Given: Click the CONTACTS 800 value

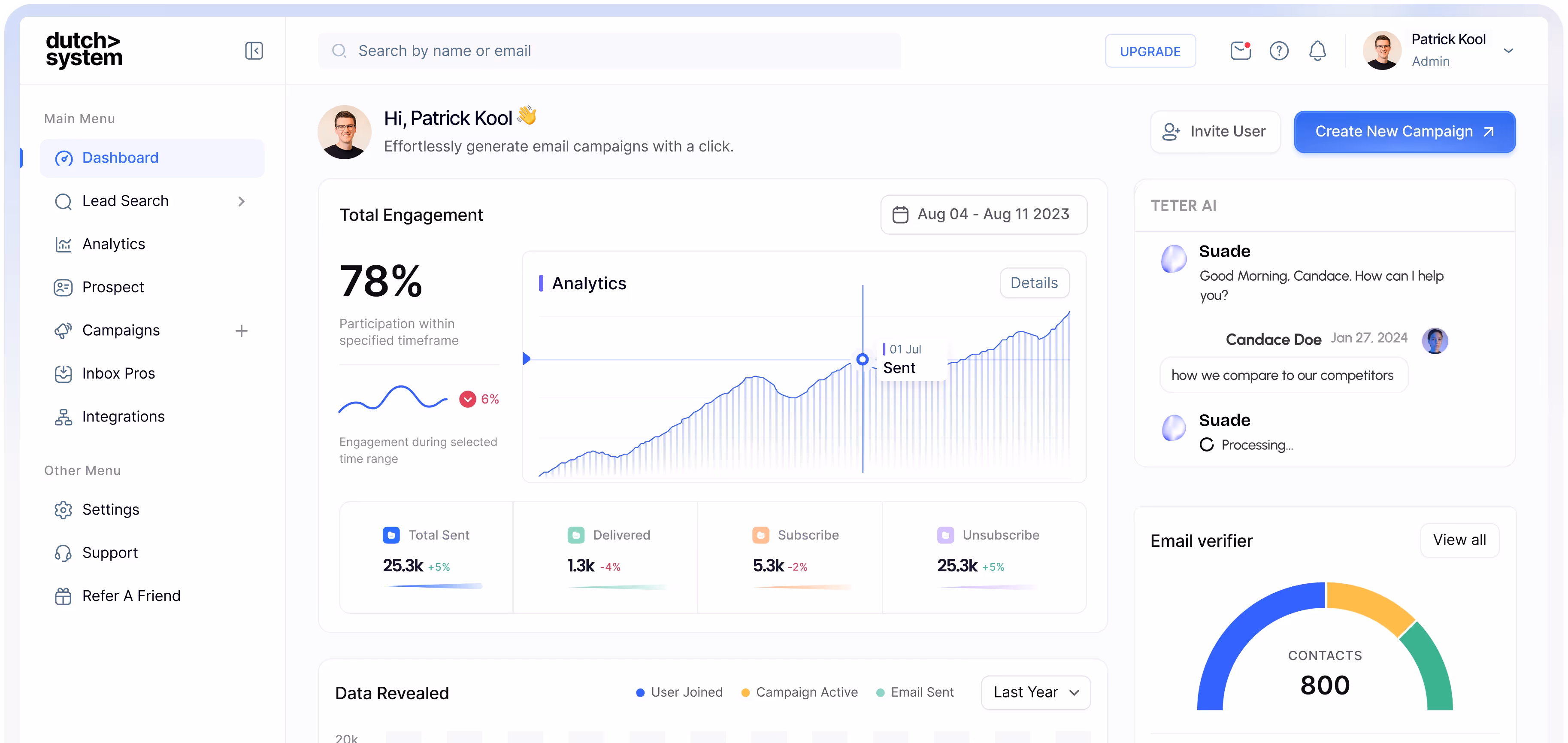Looking at the screenshot, I should coord(1325,686).
